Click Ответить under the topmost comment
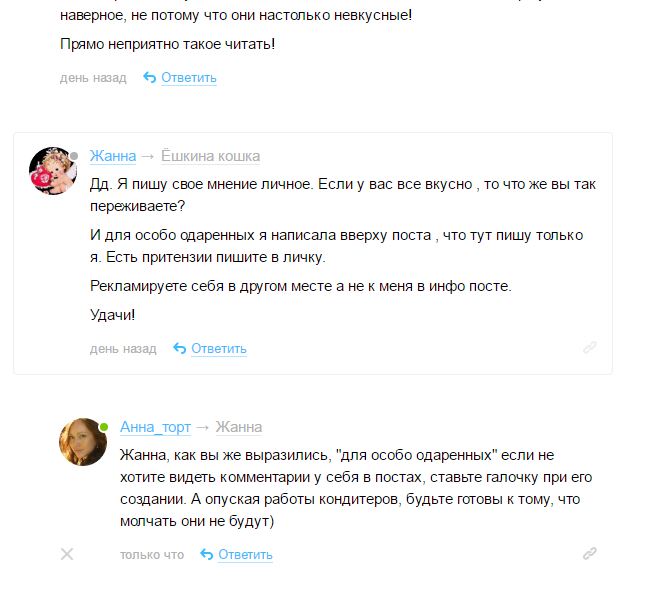Screen dimensions: 645x591 [x=189, y=78]
